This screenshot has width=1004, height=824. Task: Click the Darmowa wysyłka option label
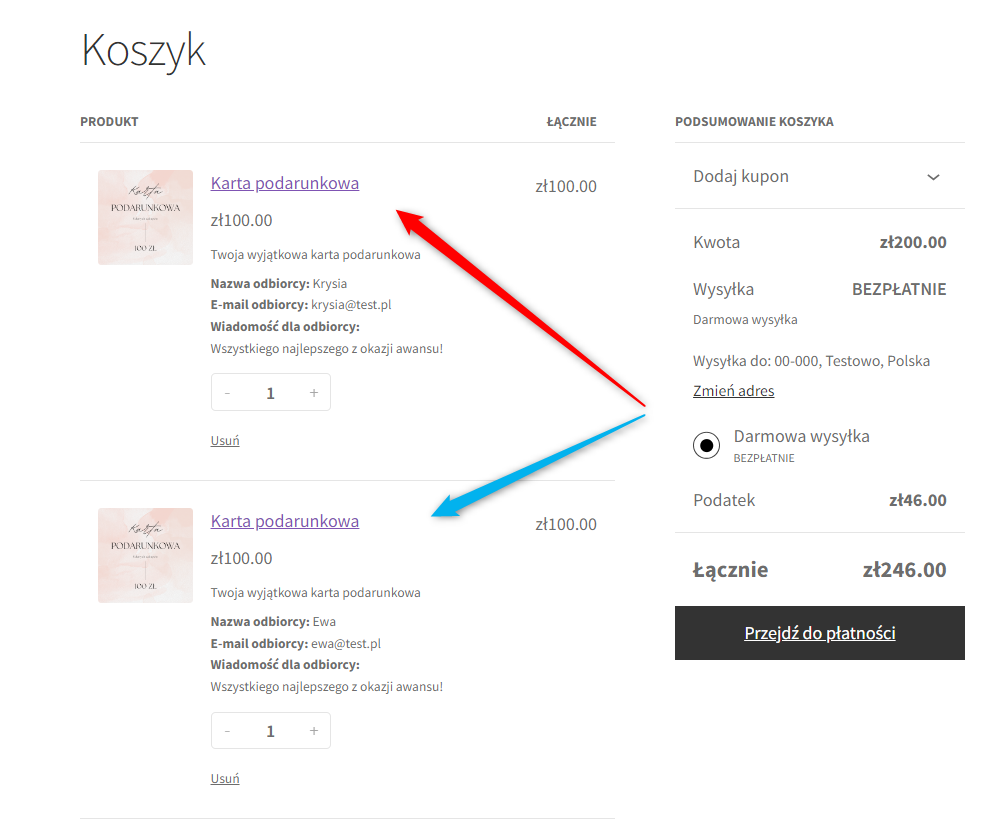(801, 437)
